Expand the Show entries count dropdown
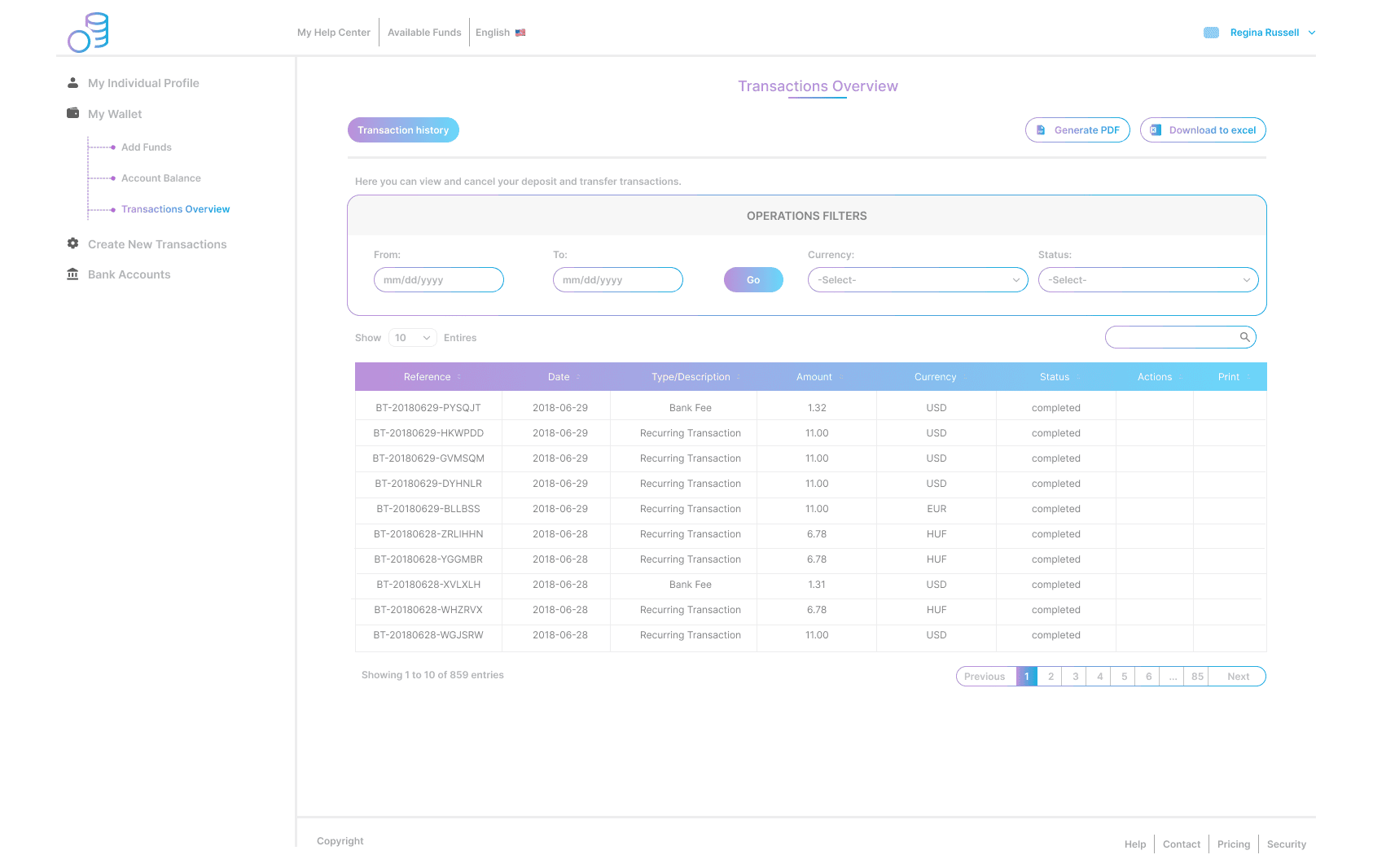 pos(413,338)
